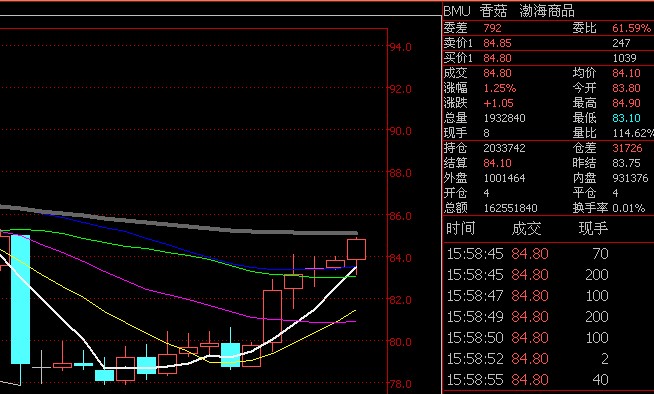Click the 时间 column header

pos(460,228)
